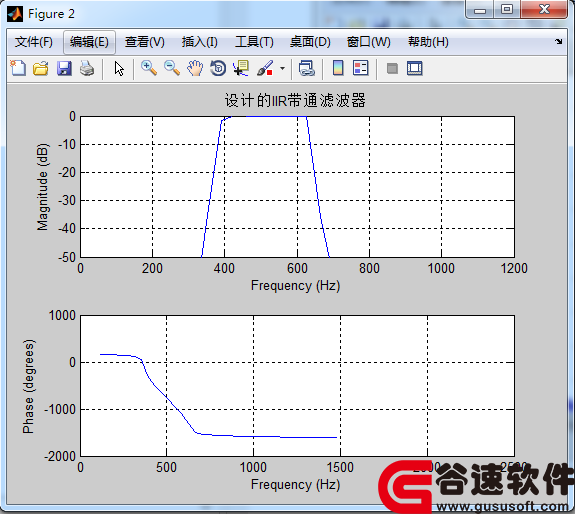Save the figure with floppy disk icon
This screenshot has height=514, width=575.
coord(64,68)
